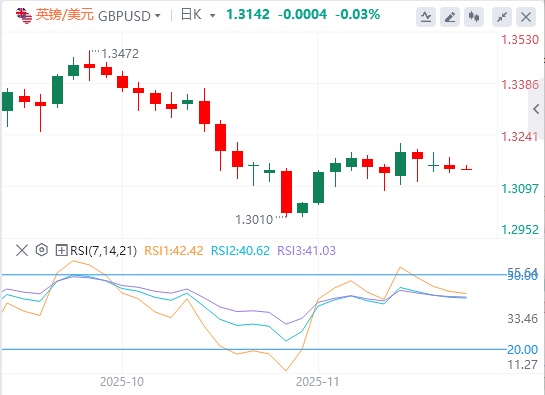Viewport: 545px width, 395px height.
Task: Toggle the RSI2:40.62 blue line legend
Action: [240, 251]
